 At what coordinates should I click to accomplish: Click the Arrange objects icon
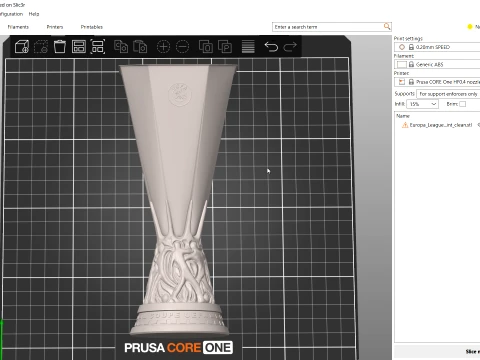point(79,47)
